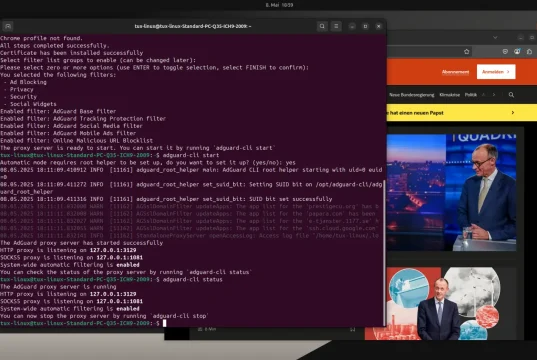The height and width of the screenshot is (360, 537).
Task: Maximize the terminal window
Action: click(365, 26)
